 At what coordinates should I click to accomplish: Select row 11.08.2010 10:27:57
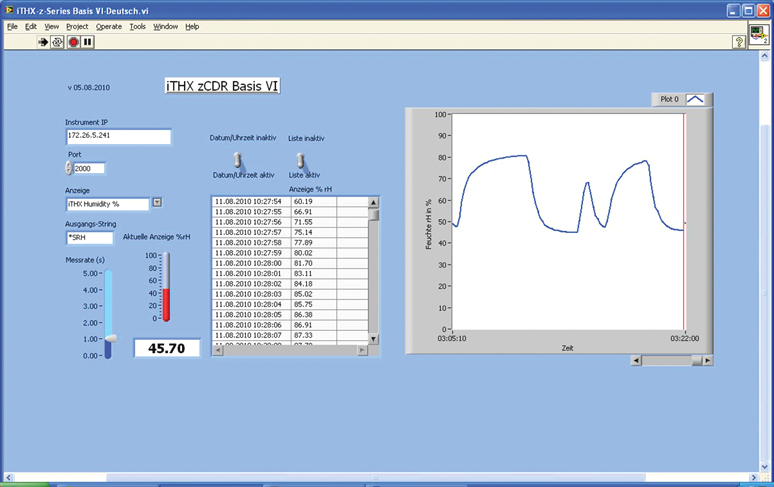pyautogui.click(x=290, y=232)
